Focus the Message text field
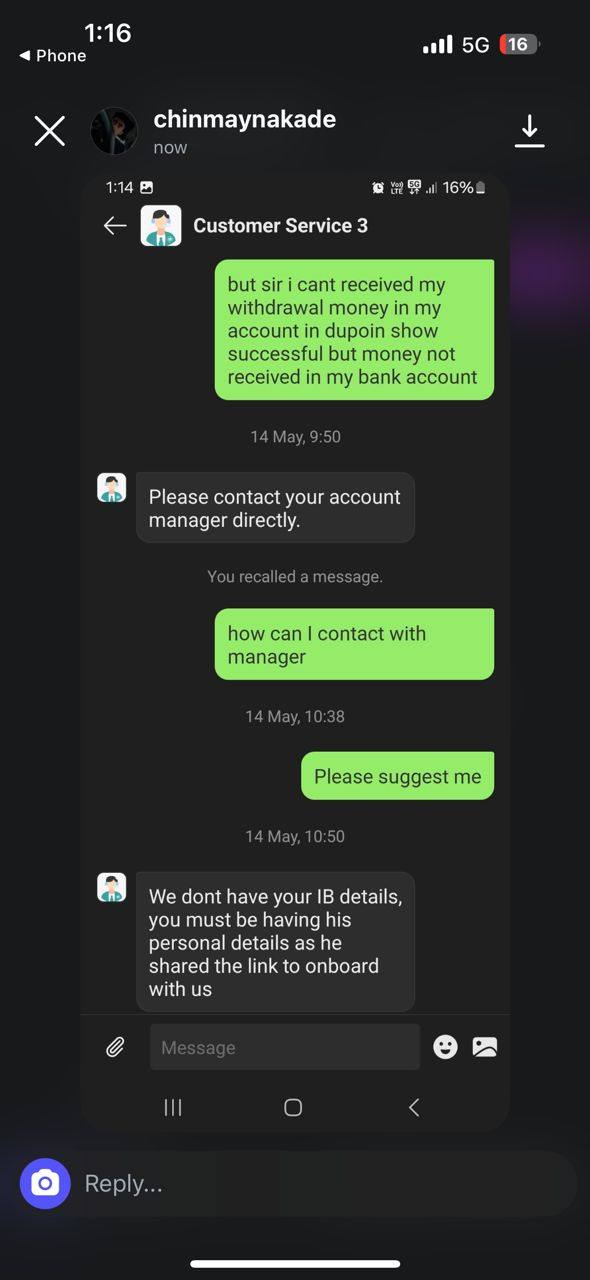 [x=285, y=1047]
